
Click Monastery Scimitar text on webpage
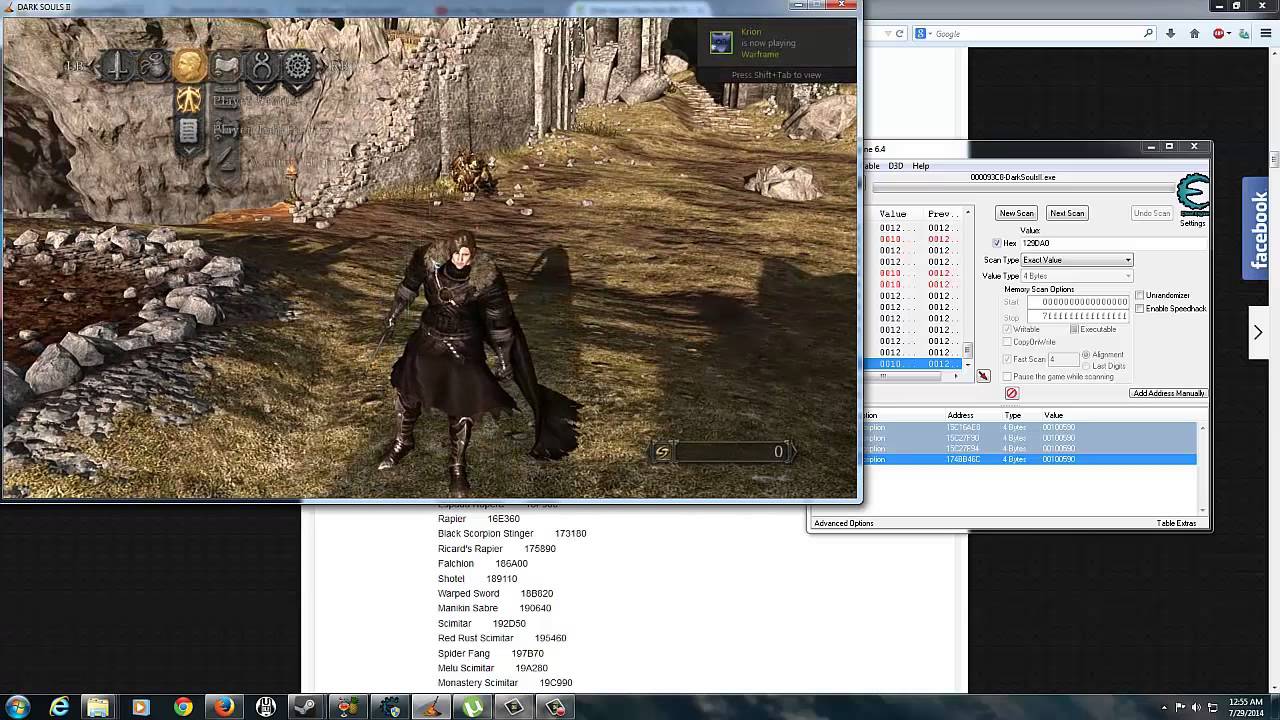pos(478,683)
